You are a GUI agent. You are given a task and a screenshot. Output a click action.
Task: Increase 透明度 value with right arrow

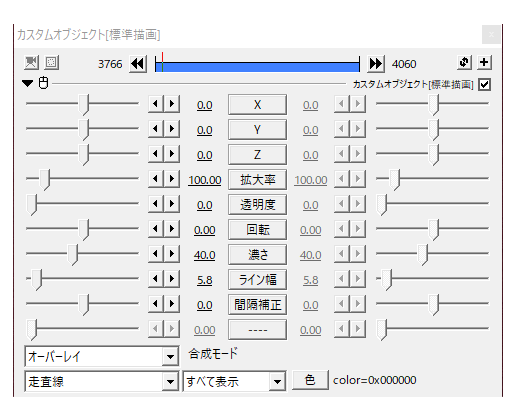pyautogui.click(x=172, y=204)
